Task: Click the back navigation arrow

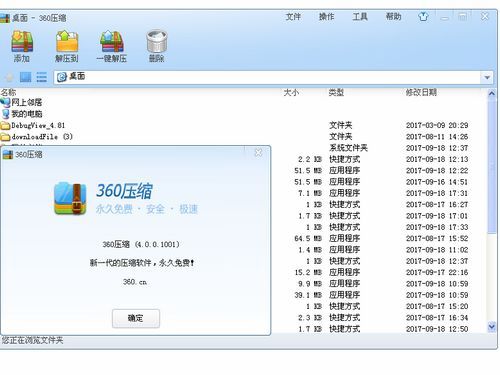Action: [9, 78]
